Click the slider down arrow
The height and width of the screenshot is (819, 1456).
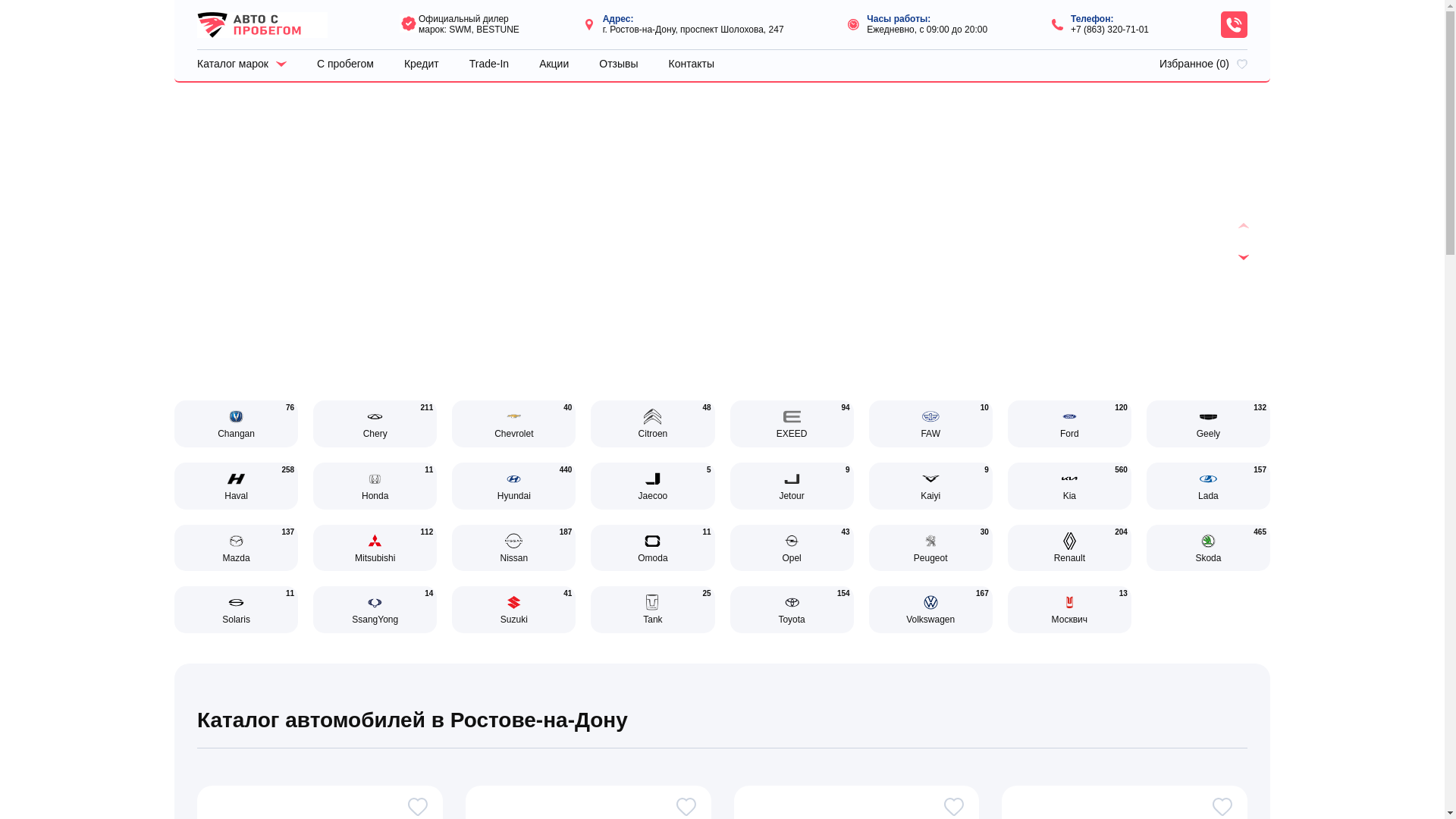[1244, 257]
